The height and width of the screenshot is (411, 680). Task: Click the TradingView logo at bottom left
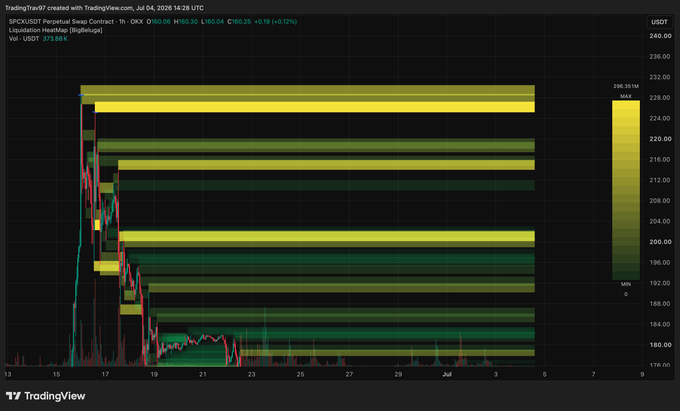tap(46, 396)
